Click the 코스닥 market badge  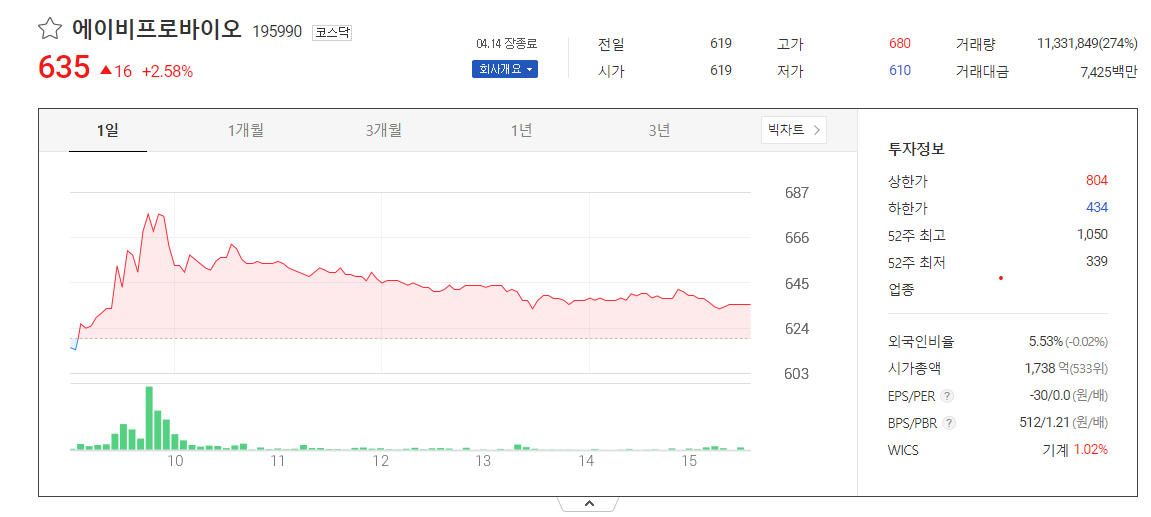[x=332, y=32]
